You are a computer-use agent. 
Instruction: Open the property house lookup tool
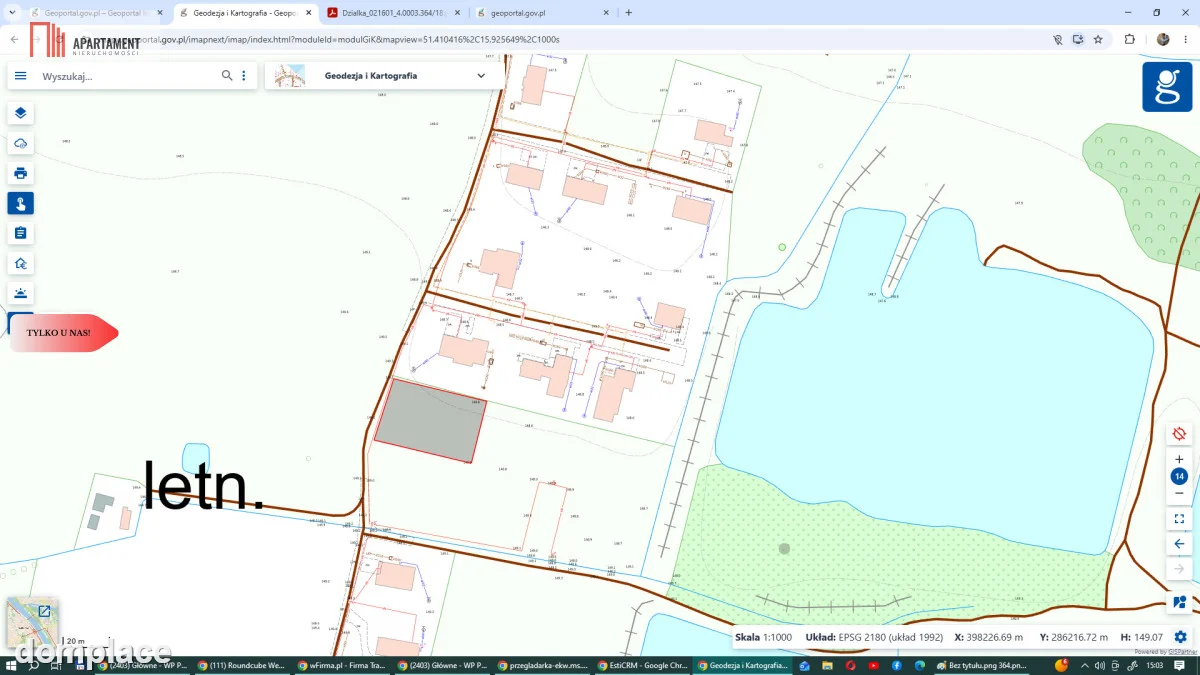pos(20,263)
